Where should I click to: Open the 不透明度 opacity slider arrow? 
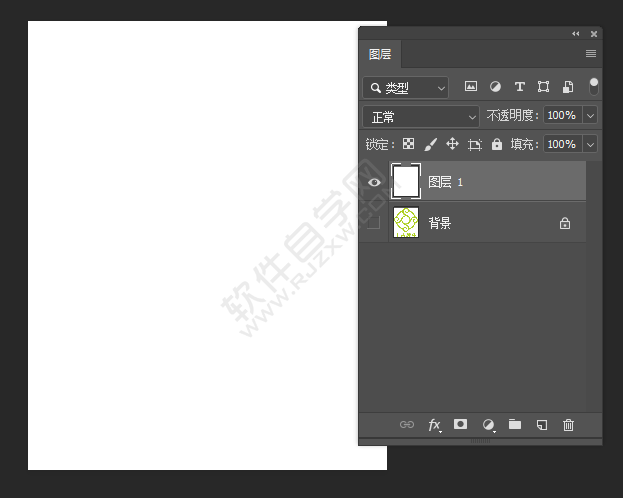pos(590,116)
